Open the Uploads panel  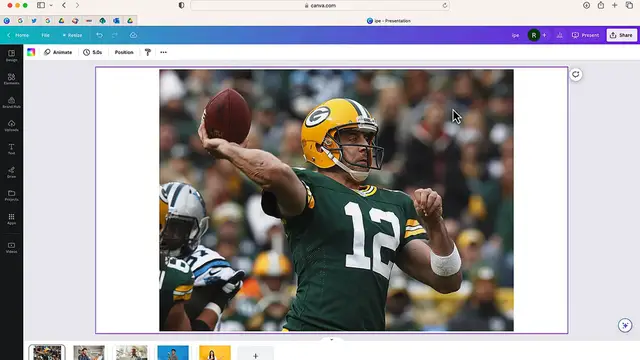11,126
